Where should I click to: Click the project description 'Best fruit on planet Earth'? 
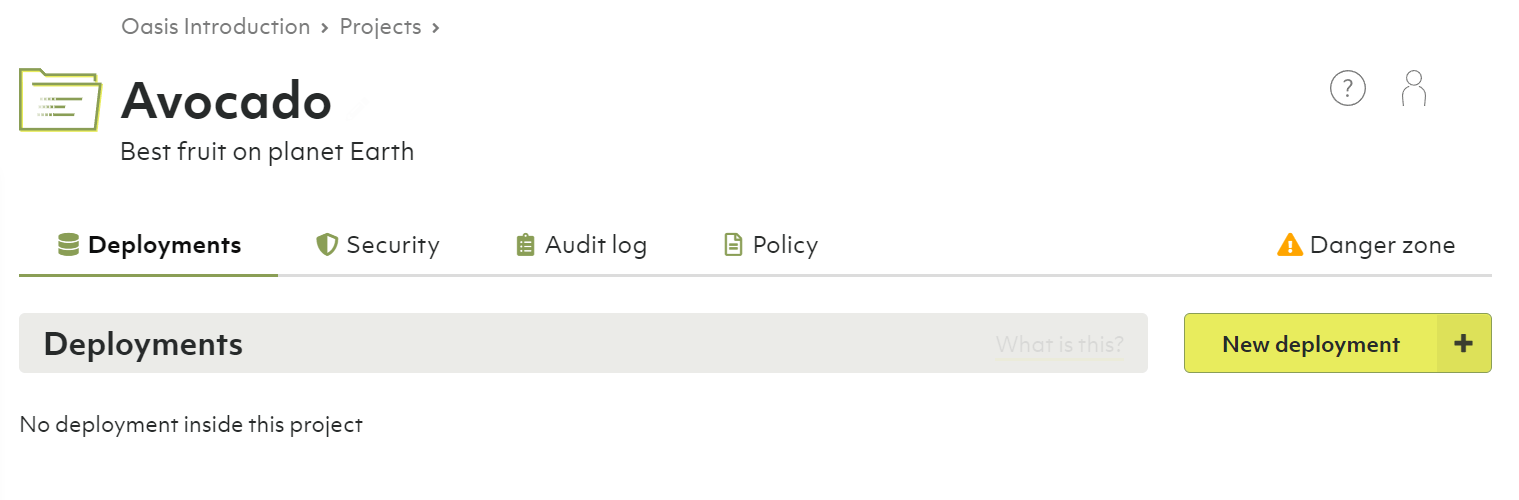click(267, 152)
